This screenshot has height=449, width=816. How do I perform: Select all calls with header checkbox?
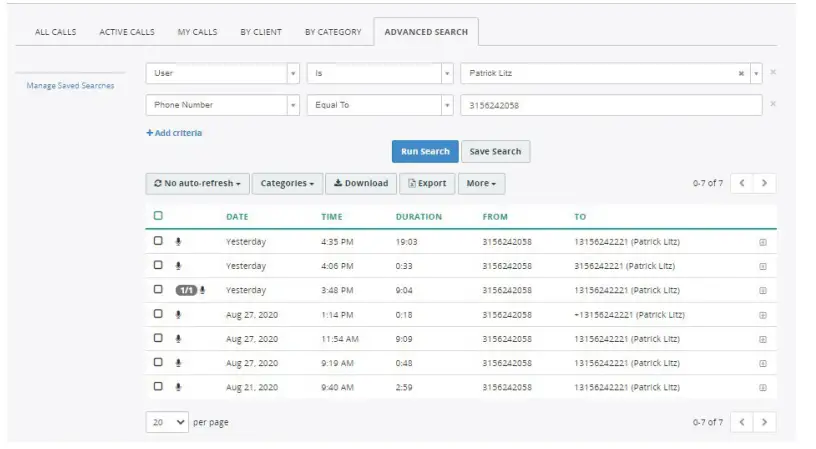point(158,216)
